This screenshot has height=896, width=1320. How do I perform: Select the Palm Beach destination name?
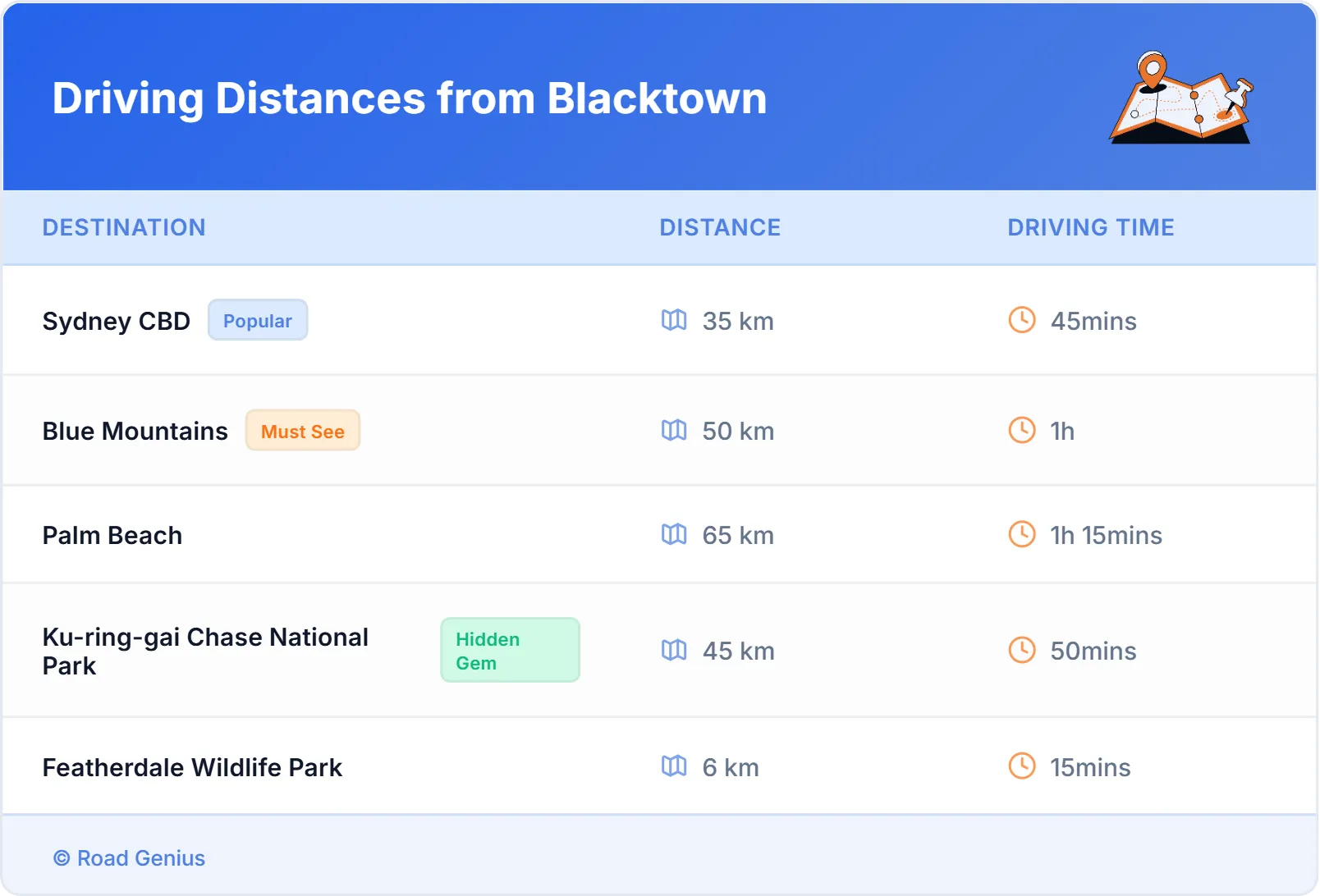coord(112,535)
